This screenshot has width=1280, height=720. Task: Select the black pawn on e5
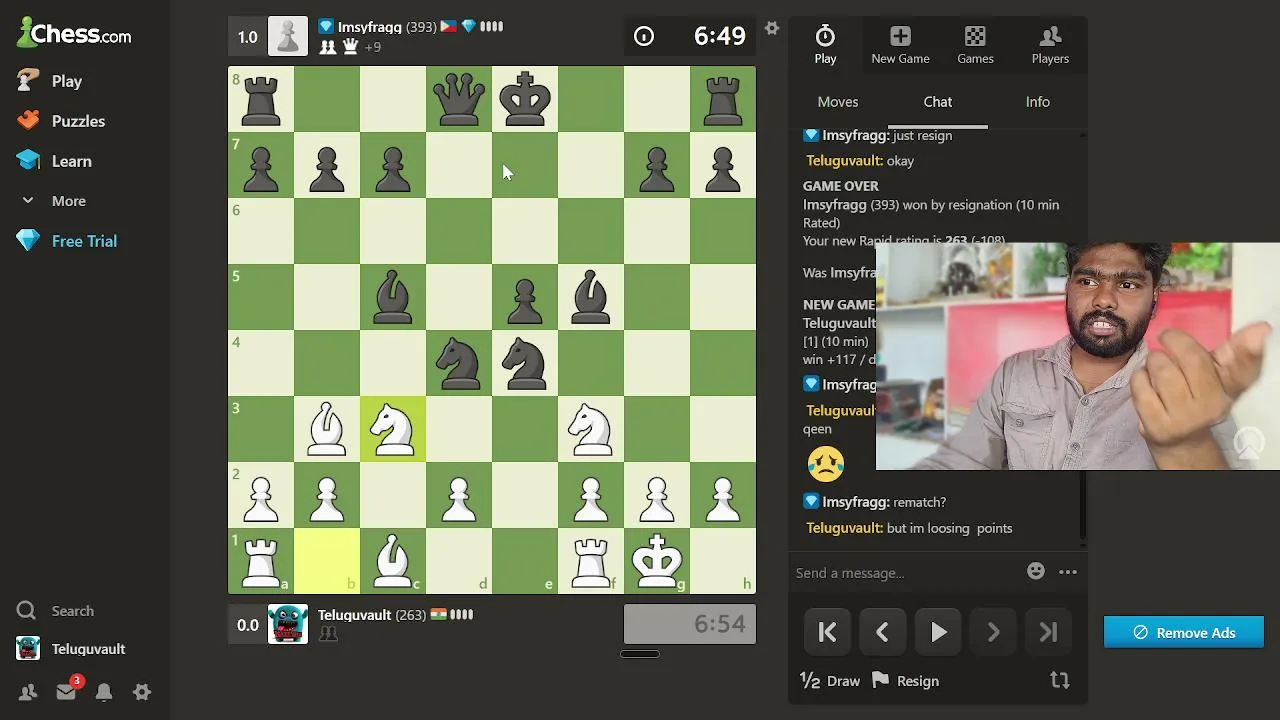coord(525,297)
